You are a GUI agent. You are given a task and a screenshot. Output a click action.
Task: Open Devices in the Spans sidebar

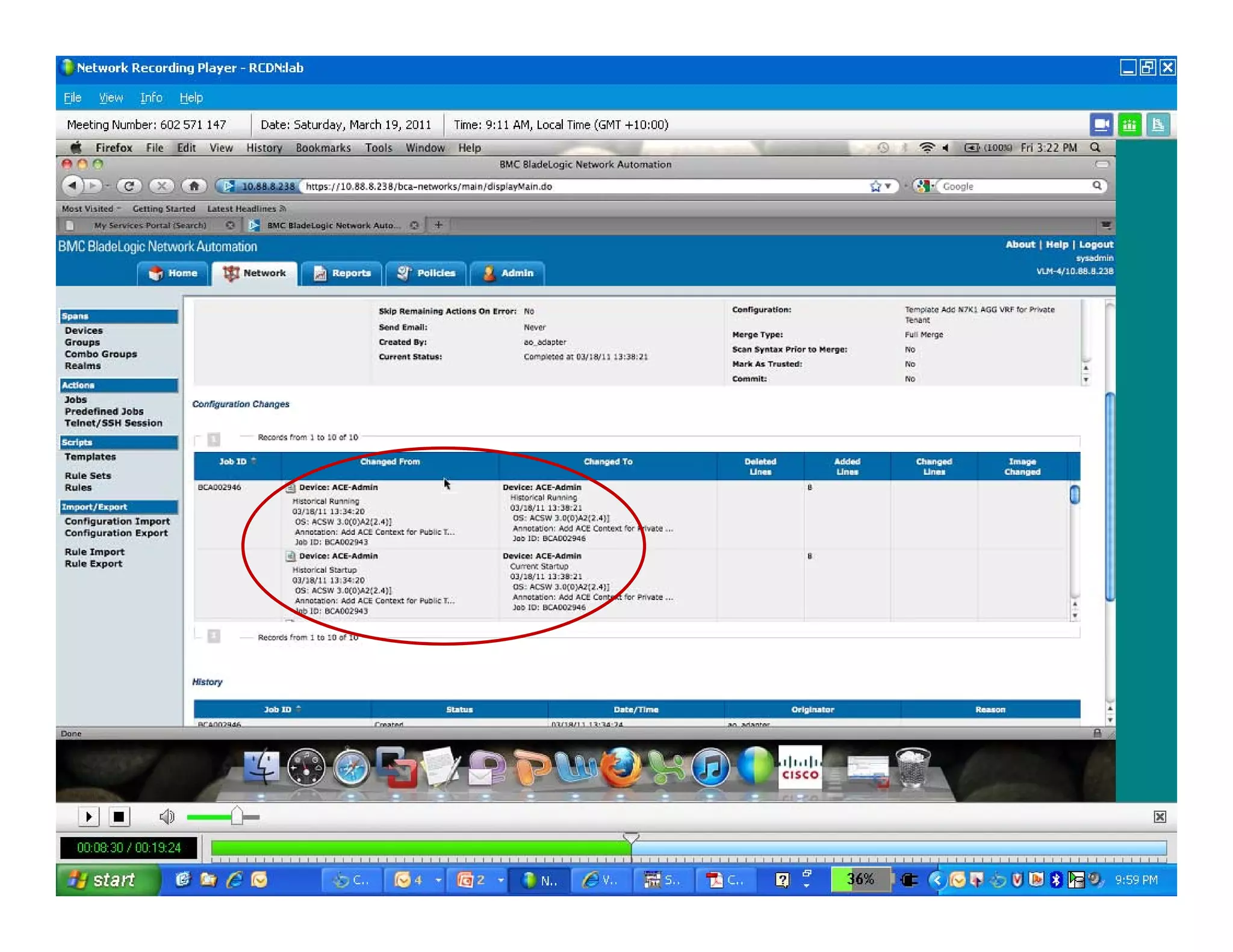click(84, 330)
